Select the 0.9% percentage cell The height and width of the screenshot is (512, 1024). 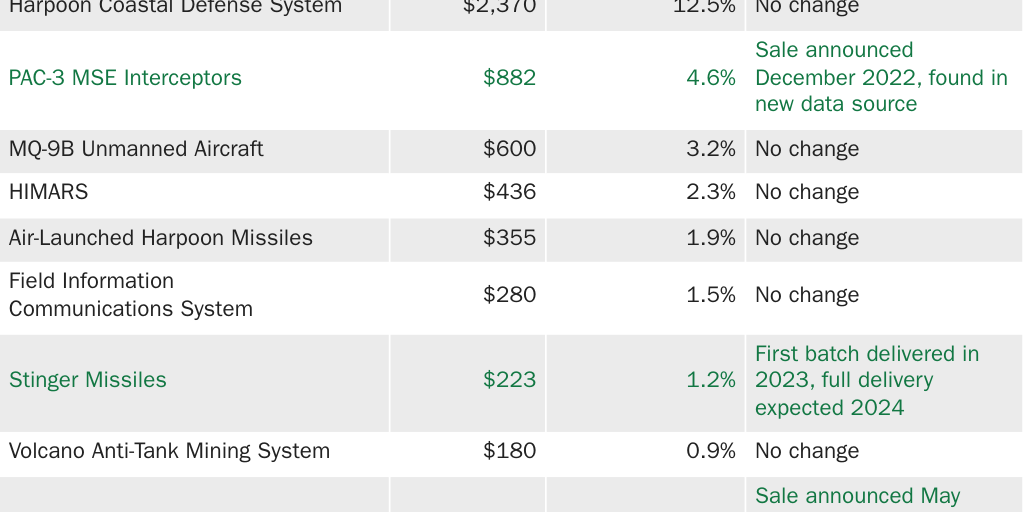pos(710,451)
